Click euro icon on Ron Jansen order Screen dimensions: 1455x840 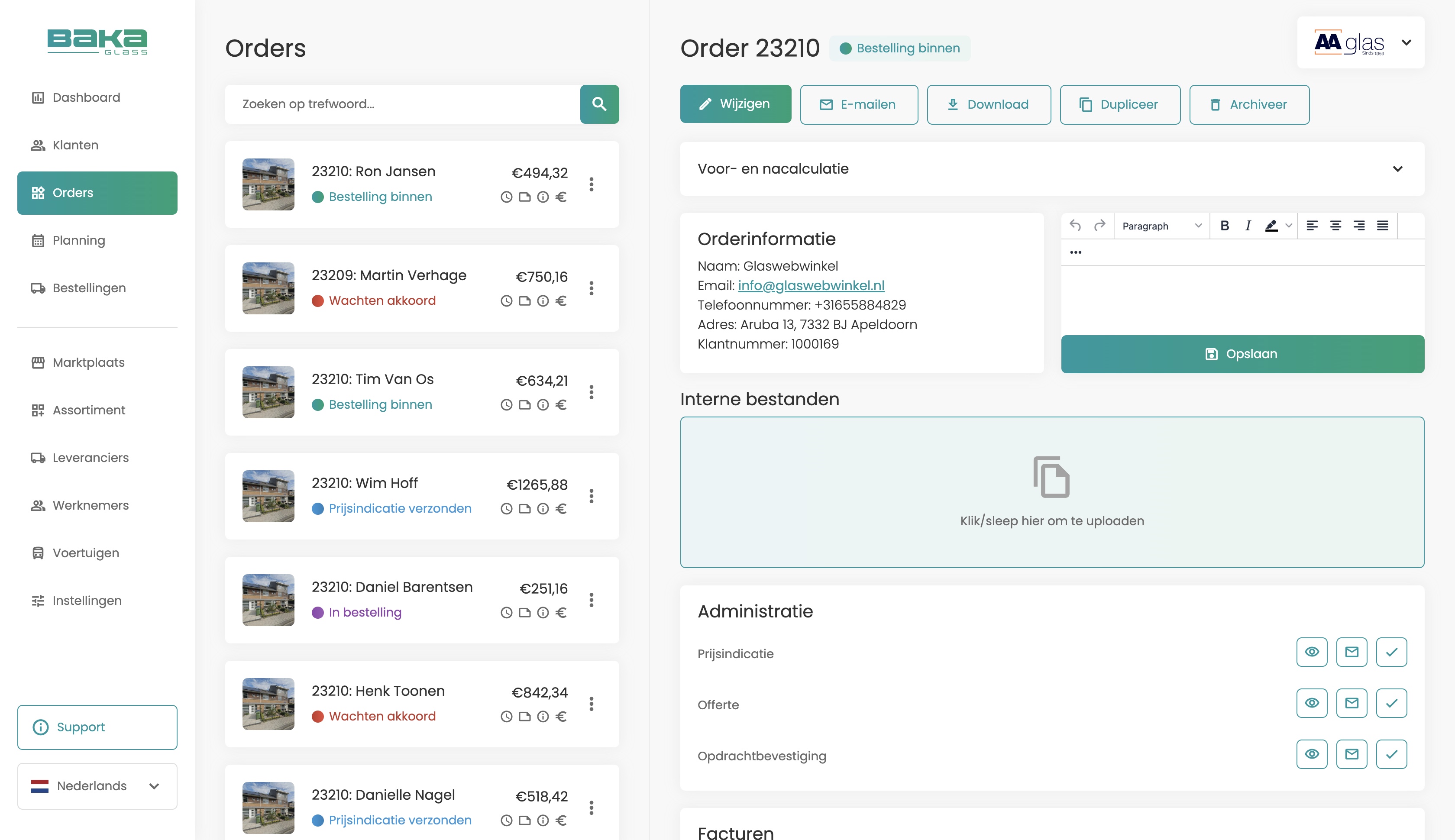(x=561, y=197)
